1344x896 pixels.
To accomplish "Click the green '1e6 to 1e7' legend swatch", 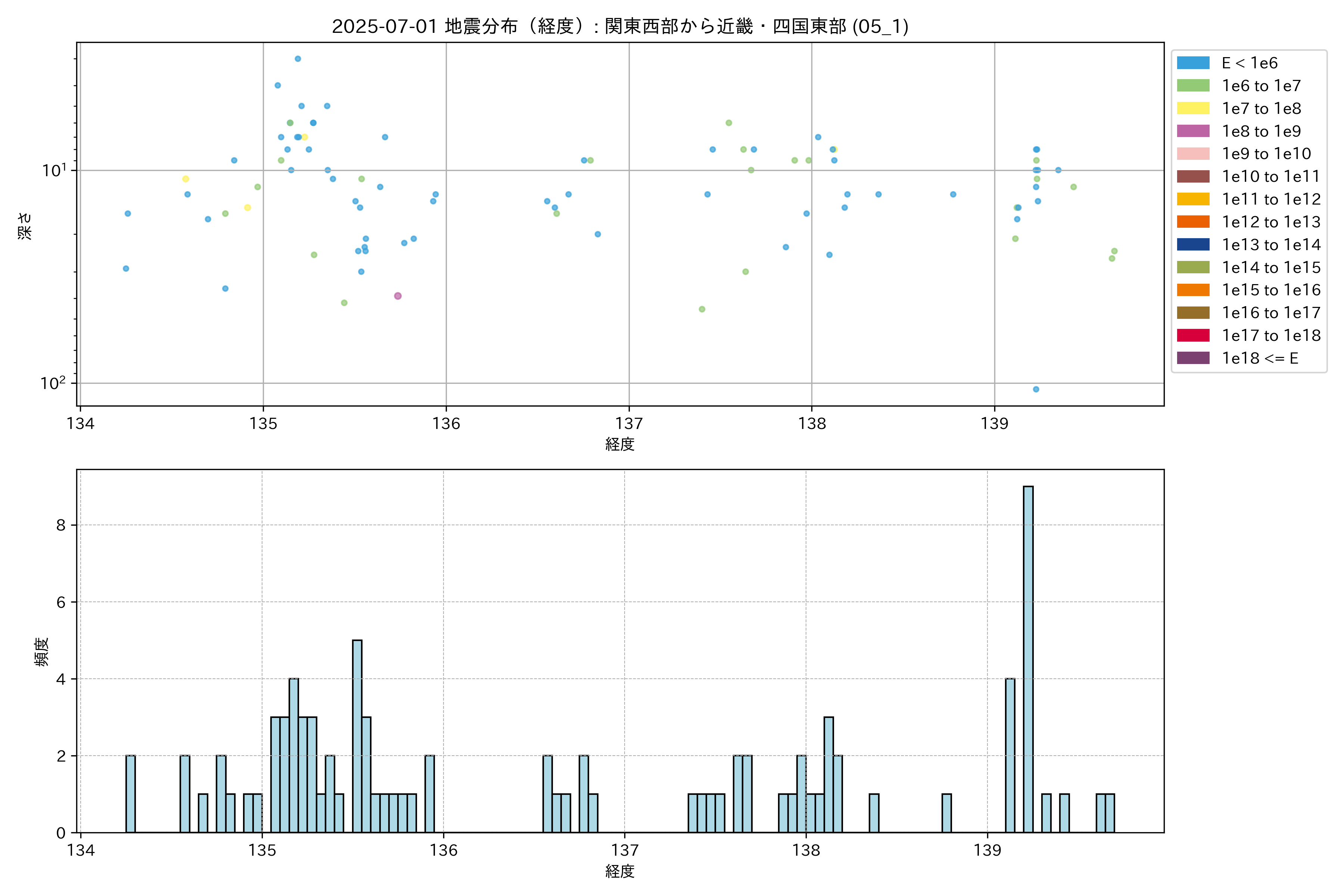I will point(1193,86).
